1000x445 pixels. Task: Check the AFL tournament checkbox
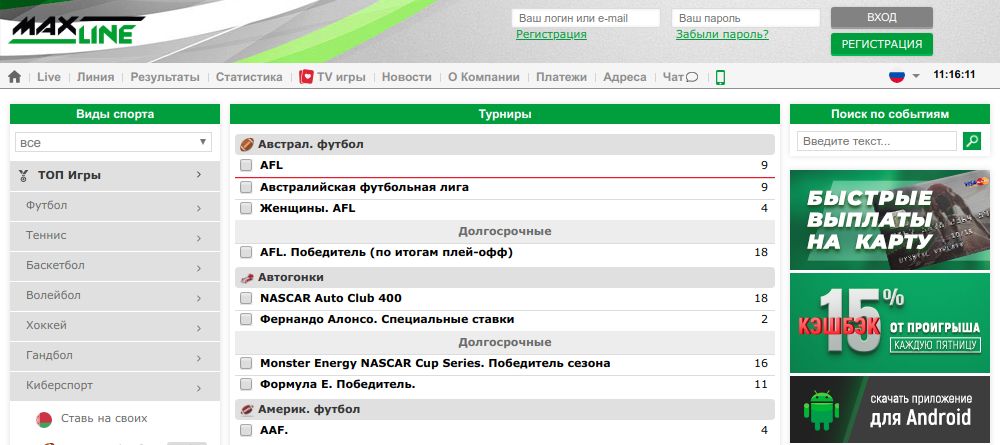246,165
